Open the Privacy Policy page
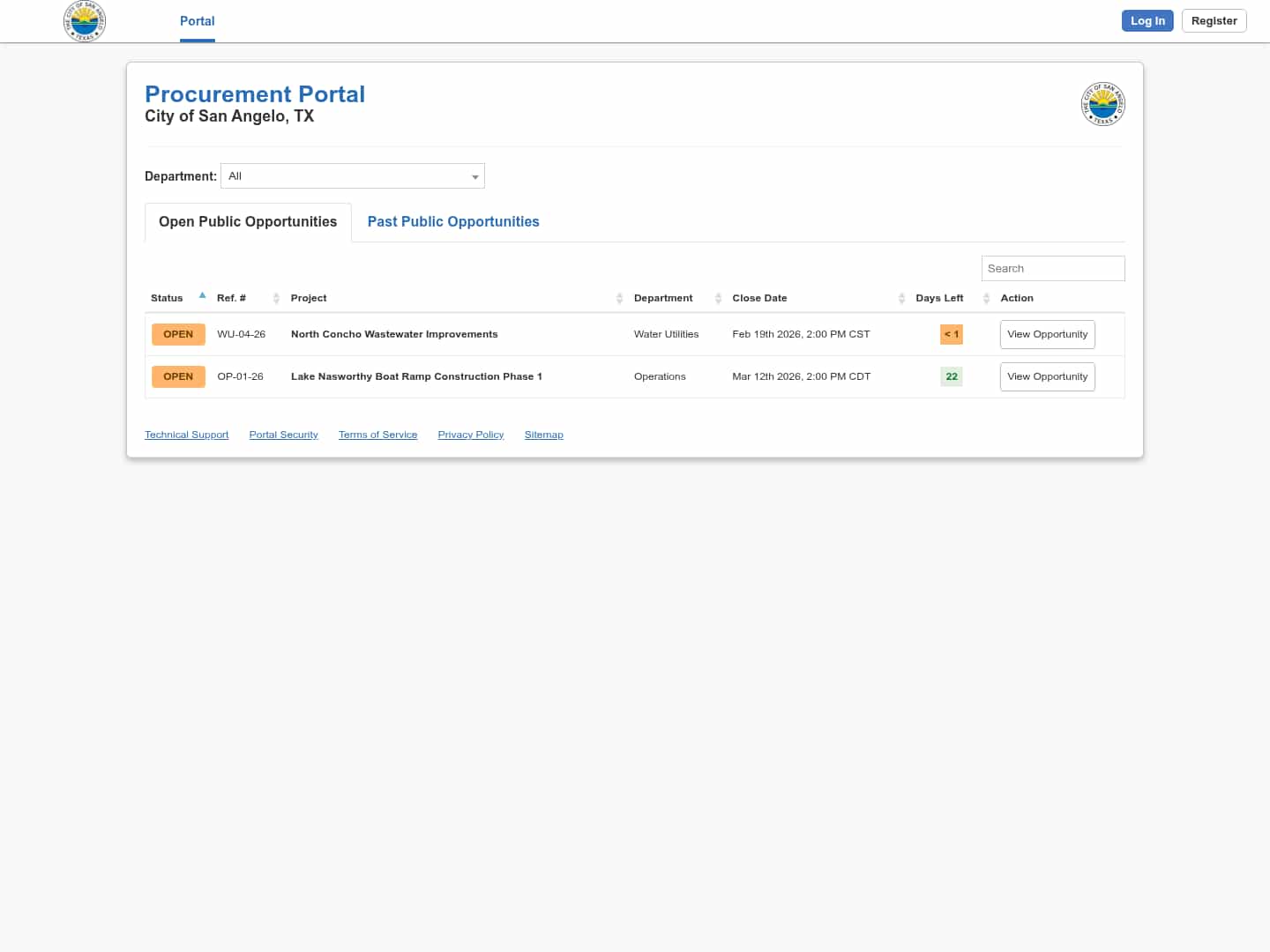This screenshot has width=1270, height=952. (470, 434)
